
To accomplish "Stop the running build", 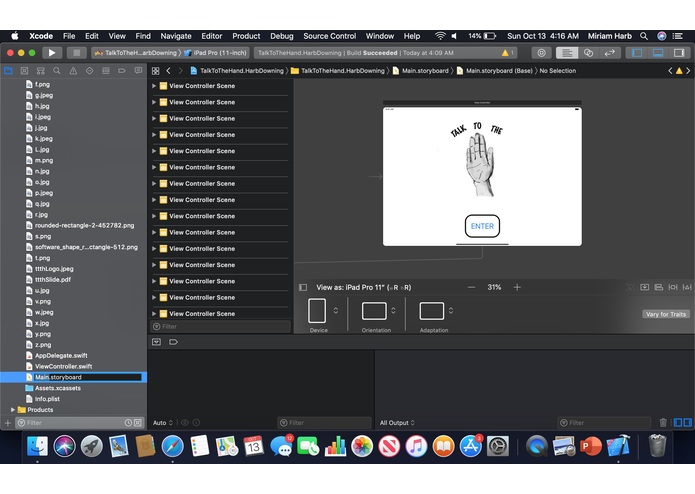I will 76,53.
